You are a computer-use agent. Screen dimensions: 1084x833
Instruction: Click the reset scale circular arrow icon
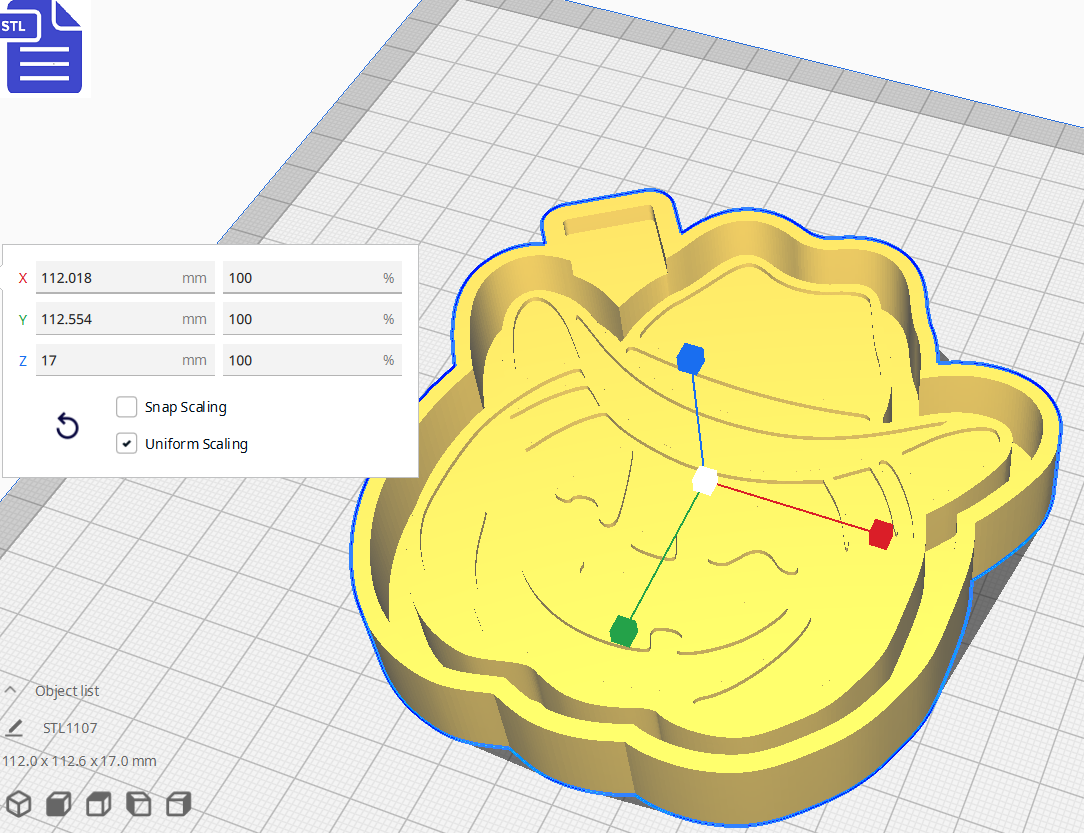pos(67,426)
